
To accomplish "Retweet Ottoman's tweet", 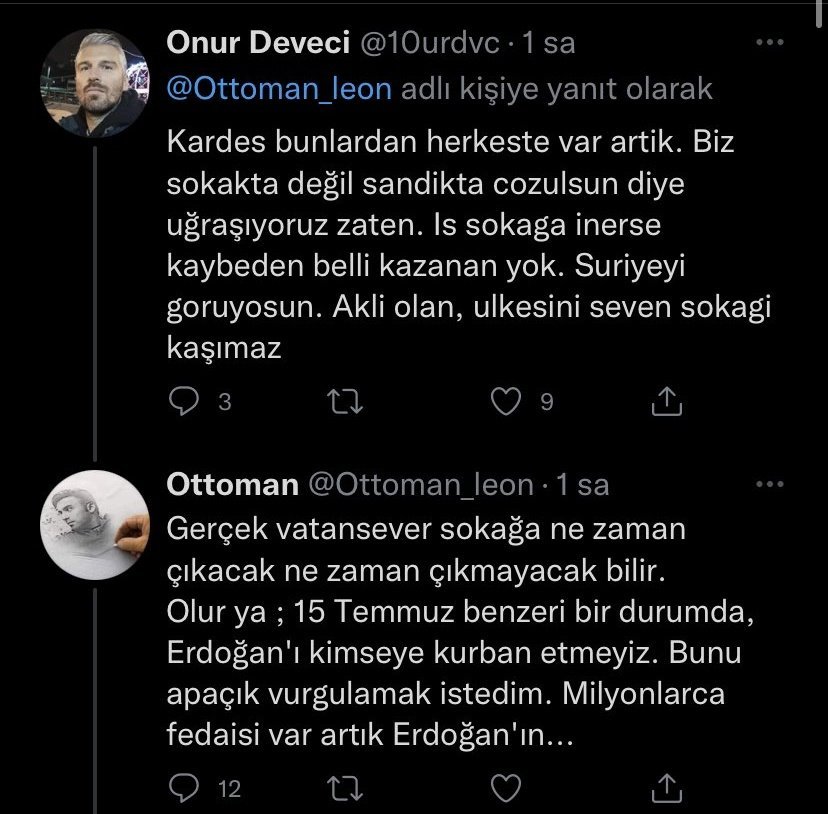I will pos(345,788).
